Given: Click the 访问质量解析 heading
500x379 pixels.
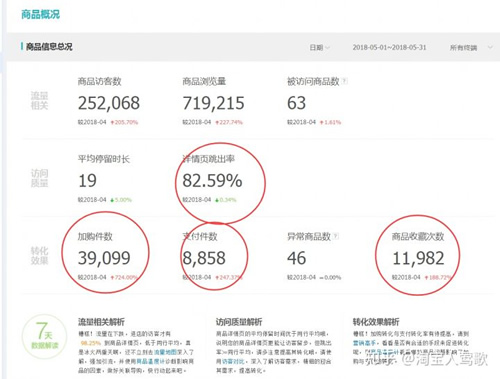Looking at the screenshot, I should (239, 322).
